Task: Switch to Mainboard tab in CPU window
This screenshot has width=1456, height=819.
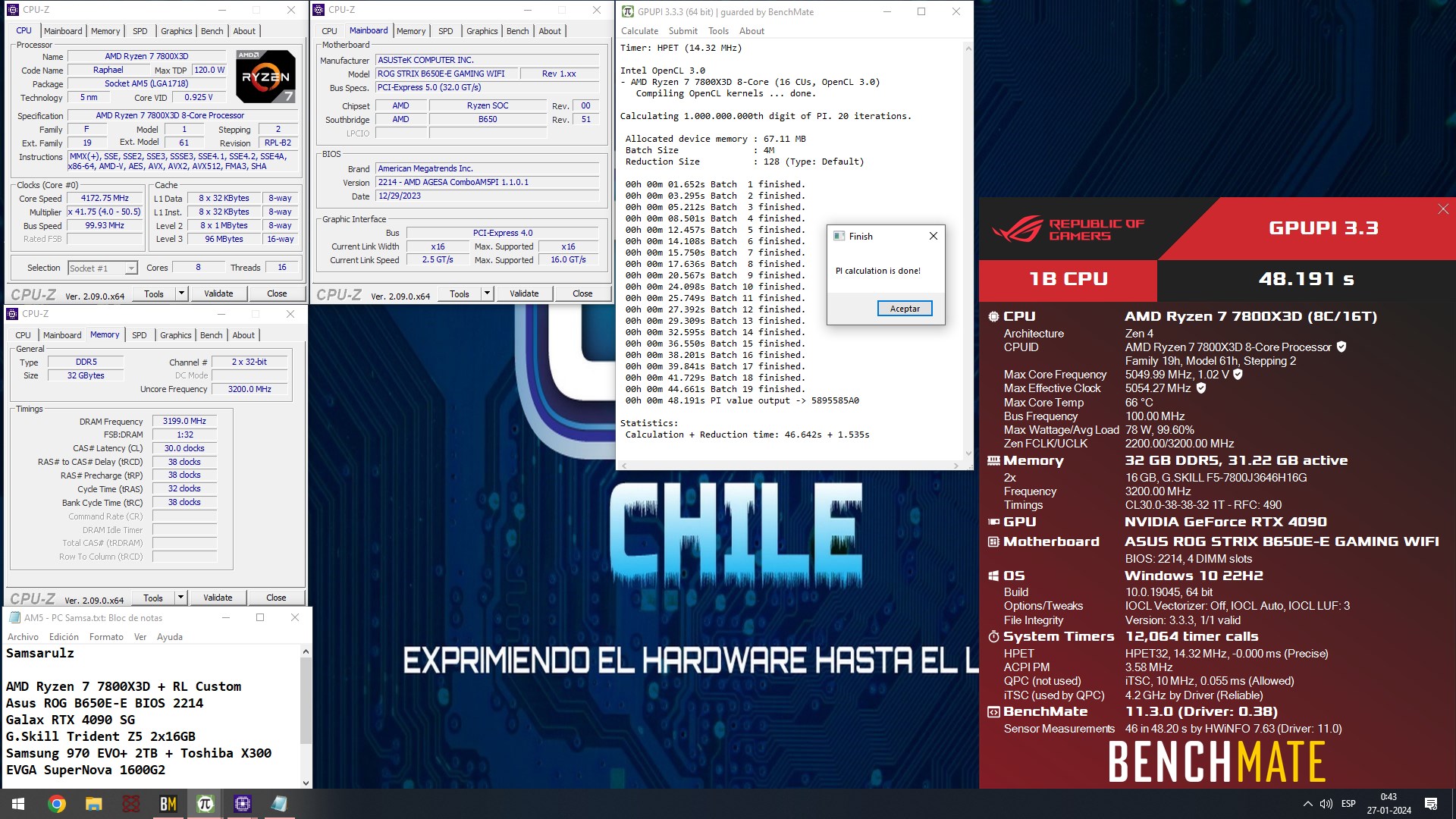Action: 63,31
